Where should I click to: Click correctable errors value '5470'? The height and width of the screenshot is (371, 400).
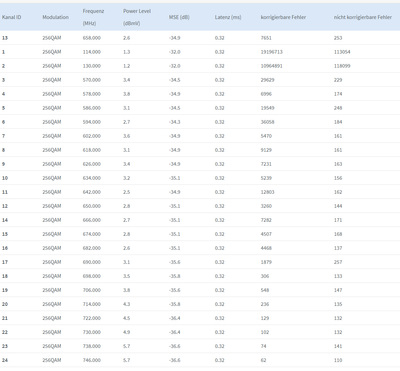point(266,136)
